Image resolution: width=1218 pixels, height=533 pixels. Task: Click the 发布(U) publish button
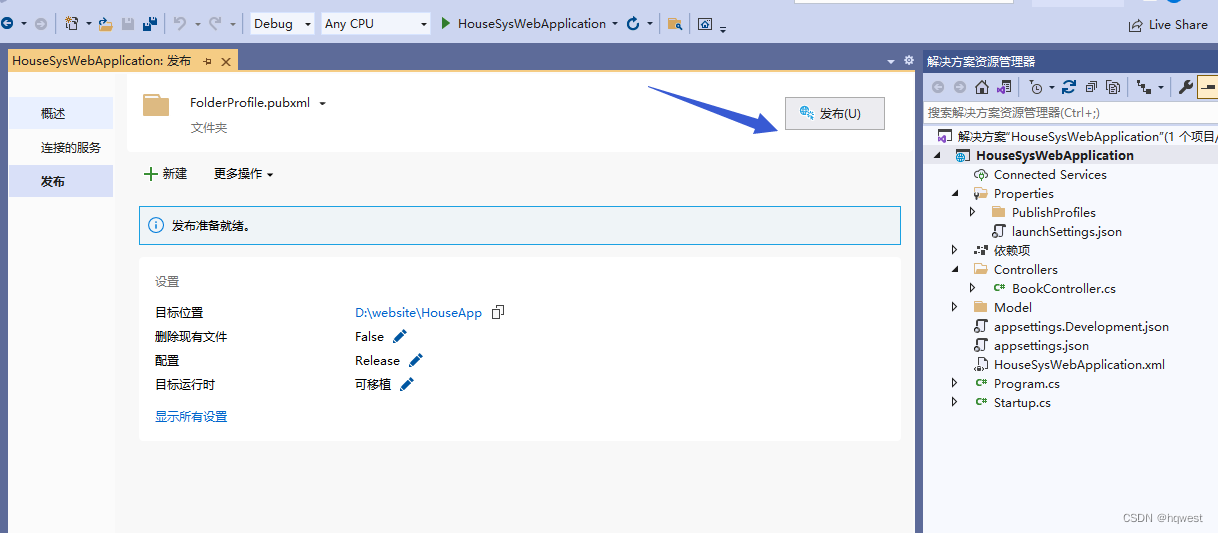(835, 114)
